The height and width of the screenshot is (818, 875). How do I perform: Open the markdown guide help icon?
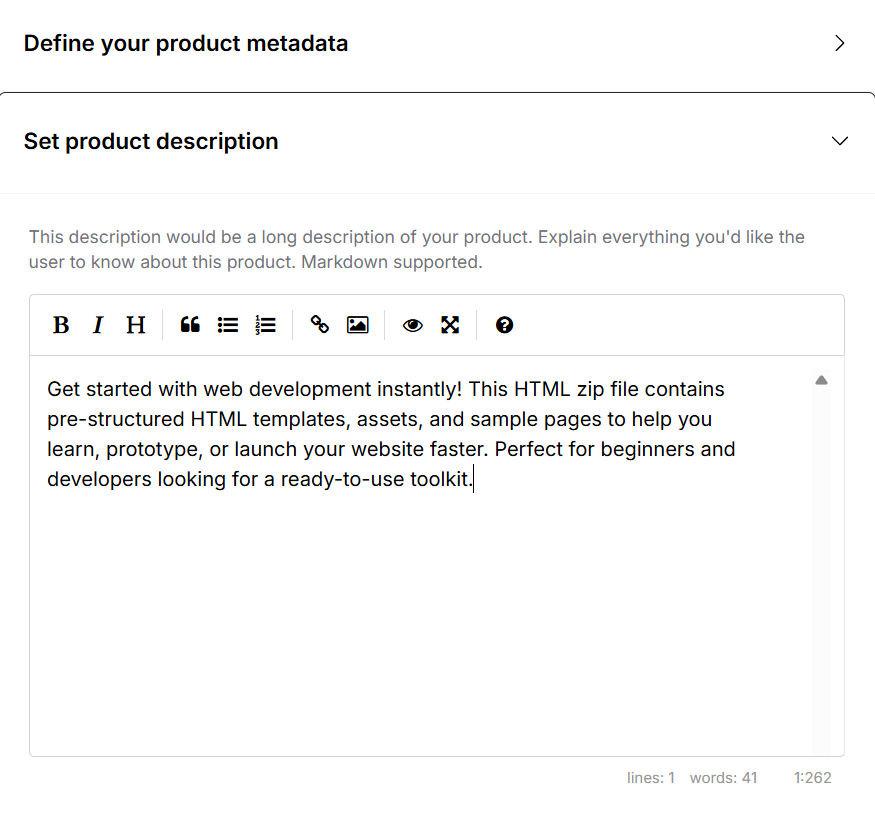point(504,325)
